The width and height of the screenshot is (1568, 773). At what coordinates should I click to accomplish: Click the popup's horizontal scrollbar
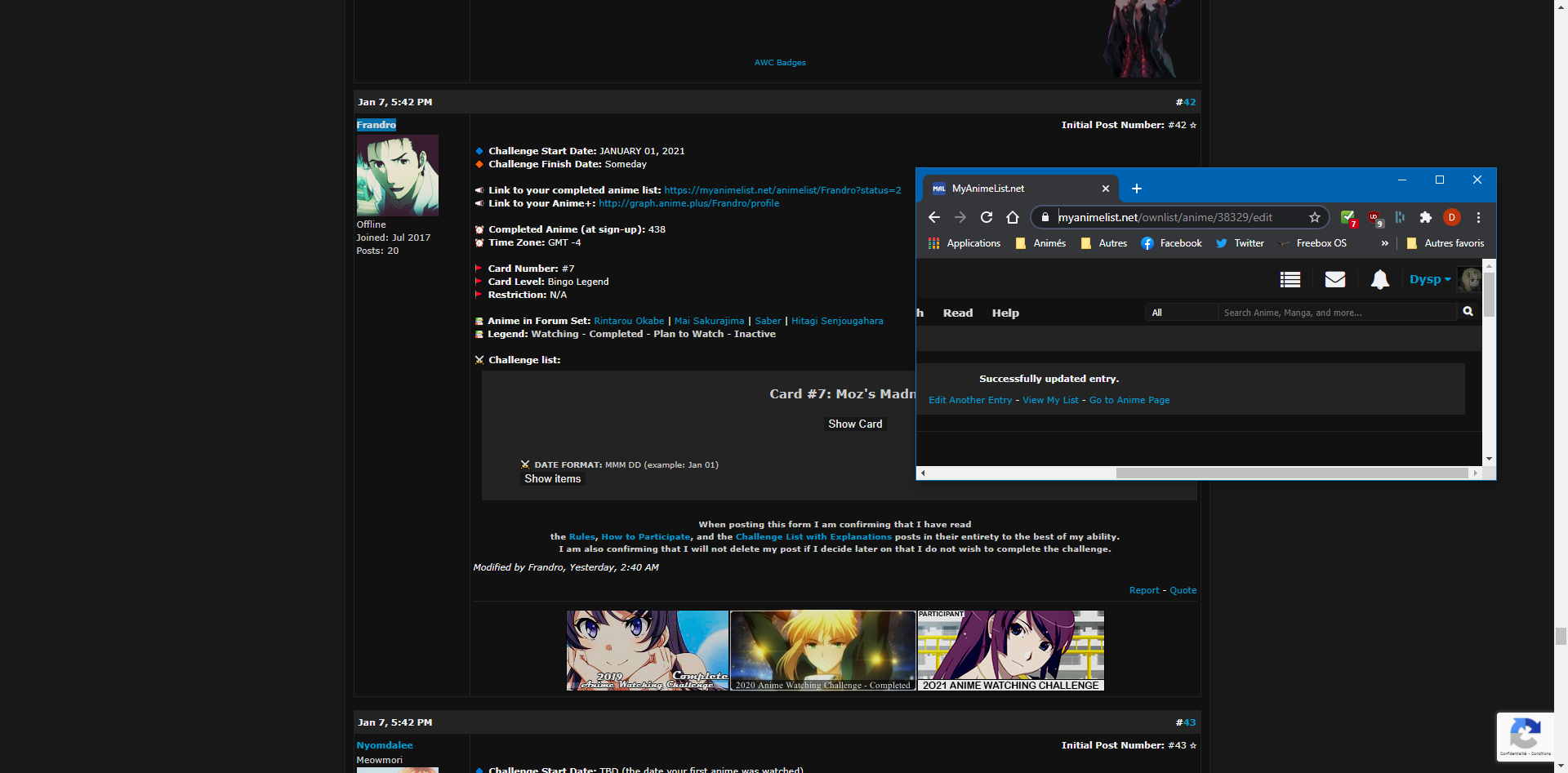1290,473
